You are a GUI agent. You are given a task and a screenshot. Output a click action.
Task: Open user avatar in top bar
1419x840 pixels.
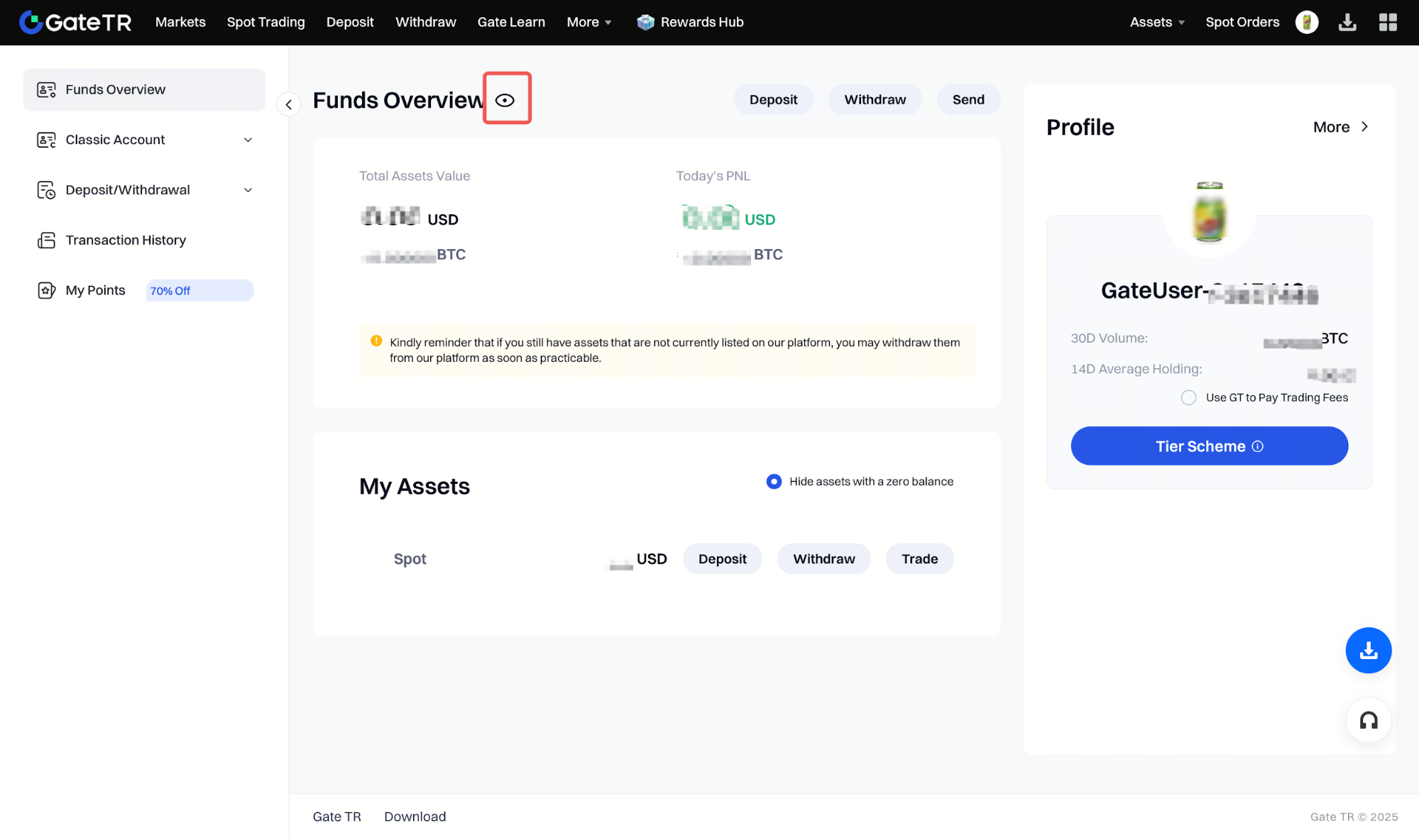[1306, 22]
